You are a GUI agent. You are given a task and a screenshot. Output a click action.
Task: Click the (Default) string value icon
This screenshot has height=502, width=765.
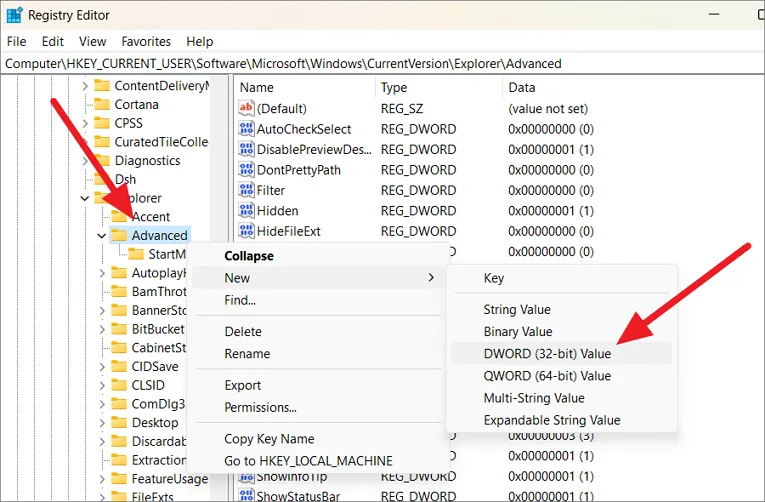click(247, 108)
